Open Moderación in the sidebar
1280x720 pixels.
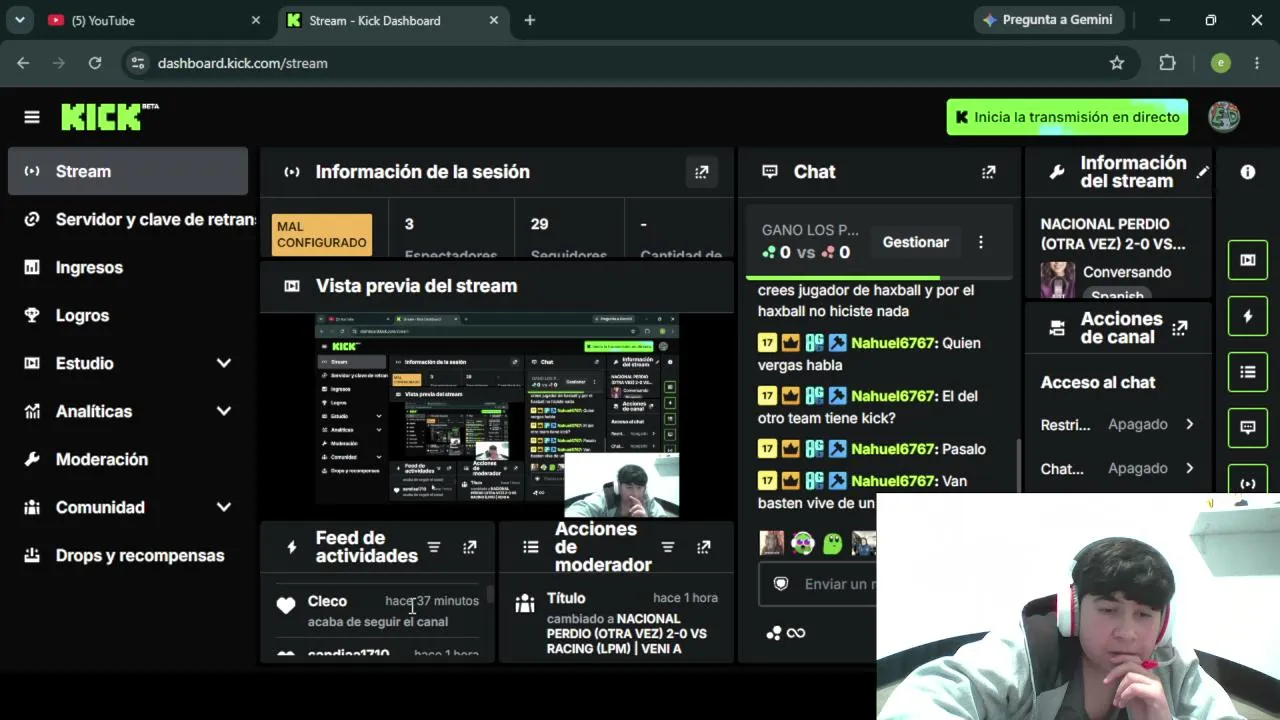128,459
